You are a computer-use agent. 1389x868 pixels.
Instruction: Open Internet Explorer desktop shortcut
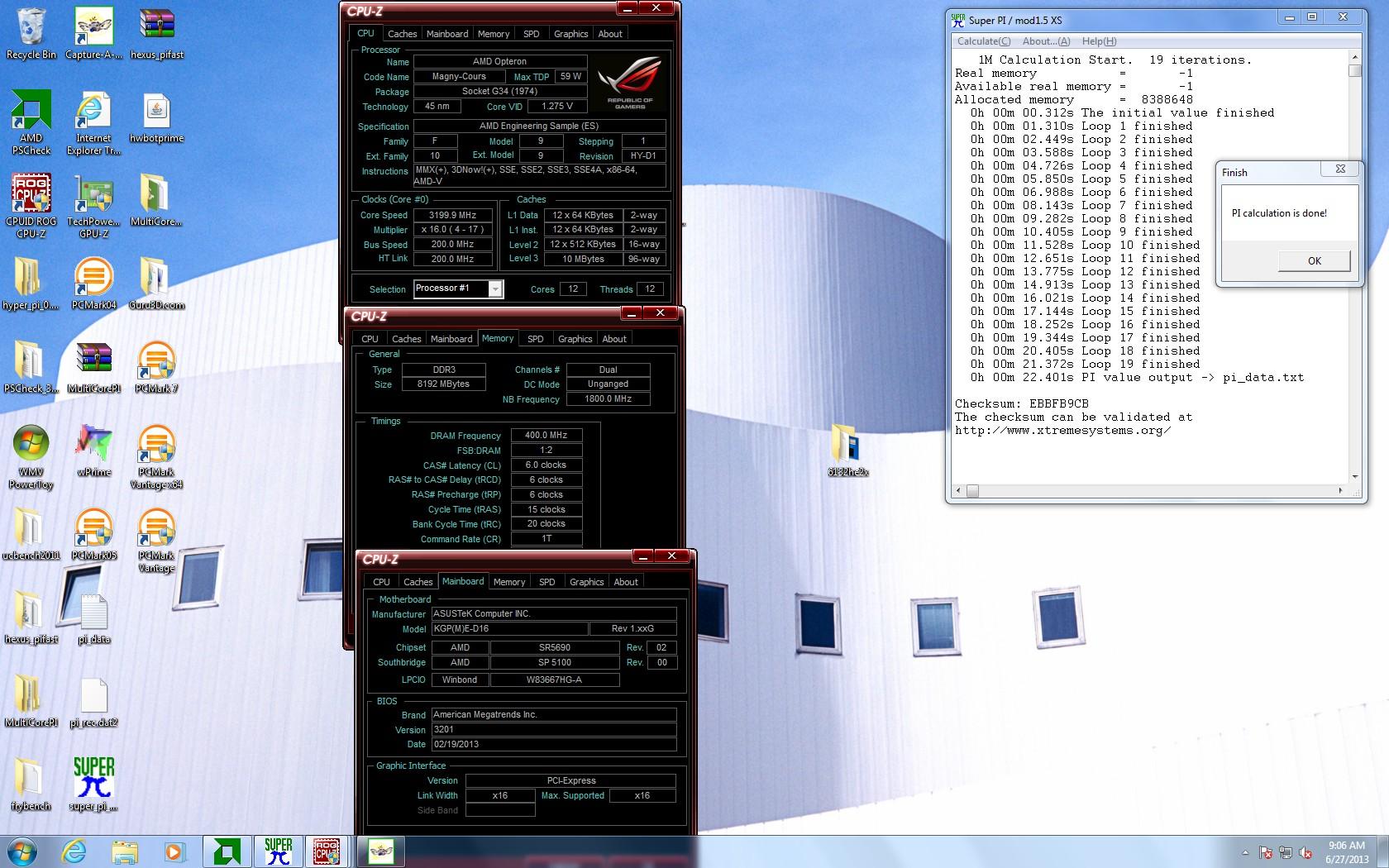pyautogui.click(x=93, y=122)
